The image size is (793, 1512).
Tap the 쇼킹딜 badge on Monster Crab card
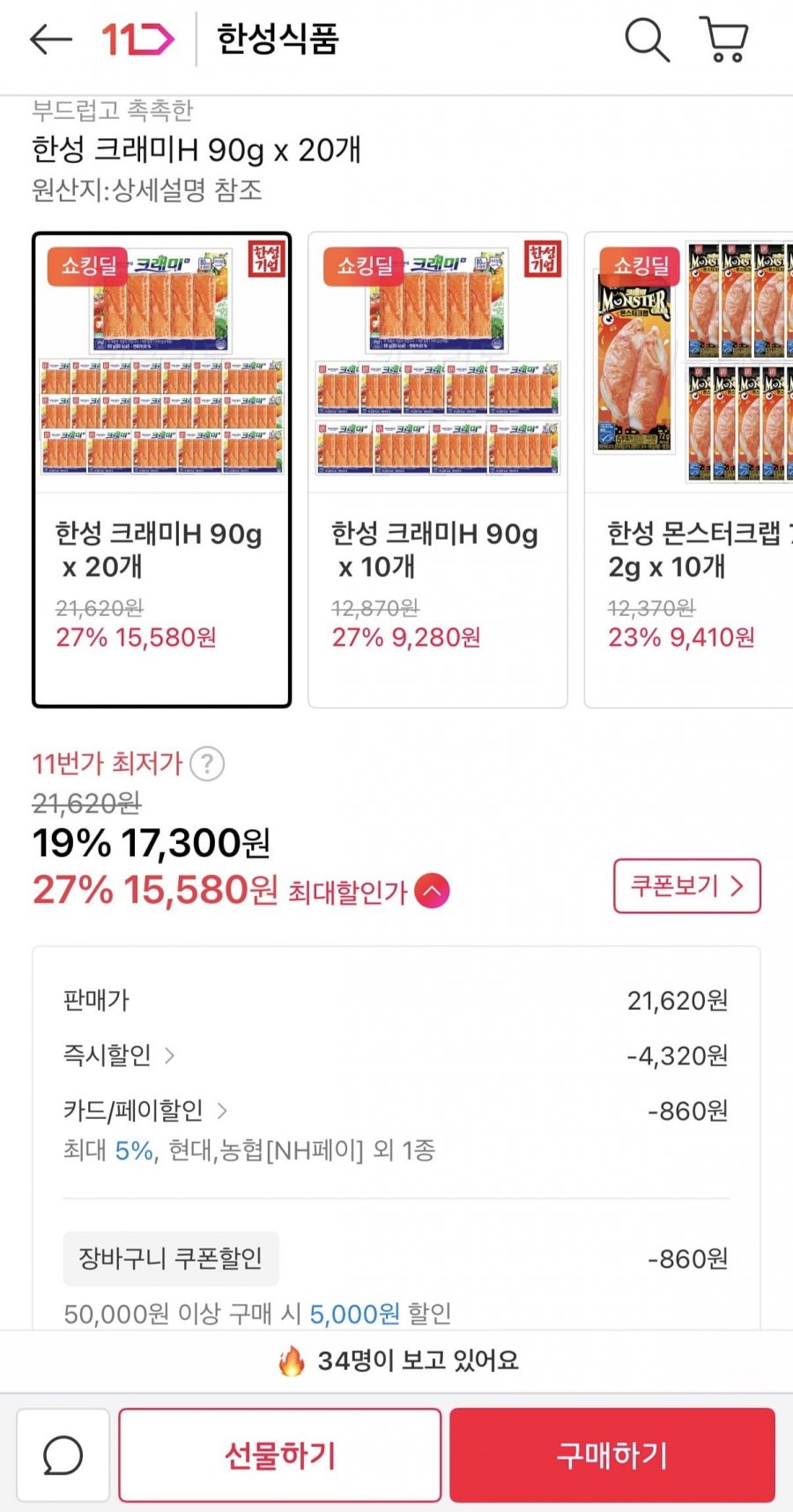pyautogui.click(x=641, y=265)
